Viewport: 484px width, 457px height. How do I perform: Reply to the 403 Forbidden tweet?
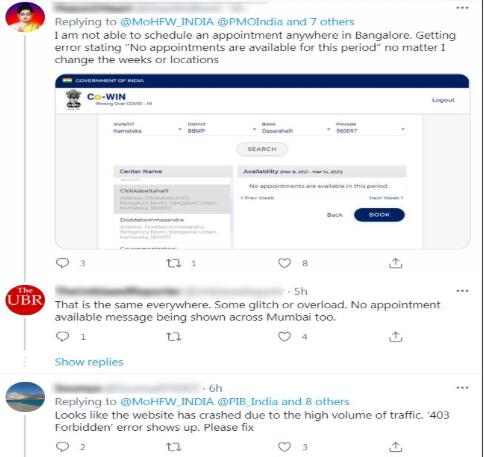point(62,447)
